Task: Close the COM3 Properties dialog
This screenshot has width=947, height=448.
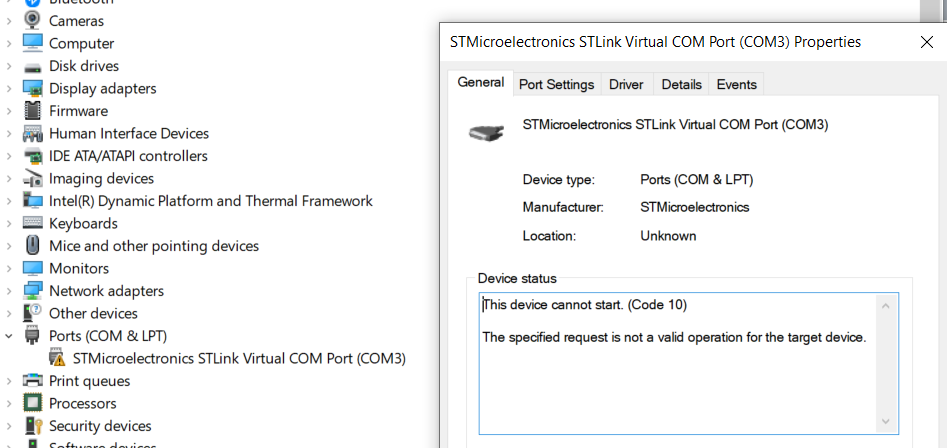Action: click(x=926, y=42)
